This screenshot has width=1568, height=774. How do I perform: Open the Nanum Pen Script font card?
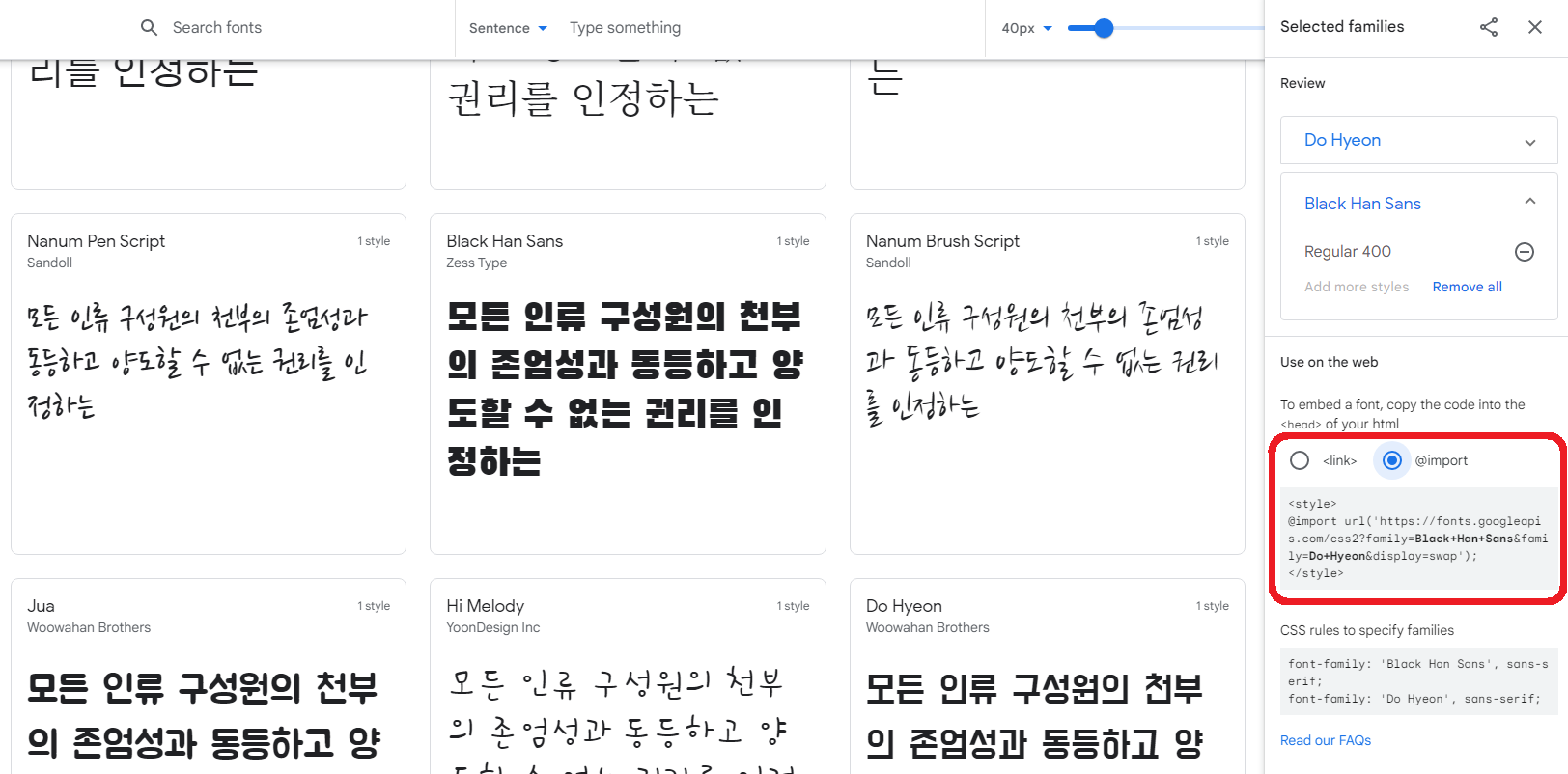[209, 384]
